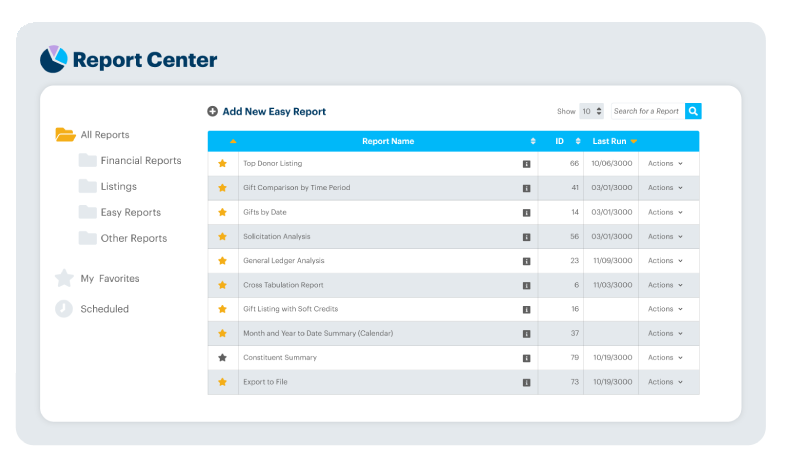
Task: Click the plus icon for new Easy Report
Action: 212,112
